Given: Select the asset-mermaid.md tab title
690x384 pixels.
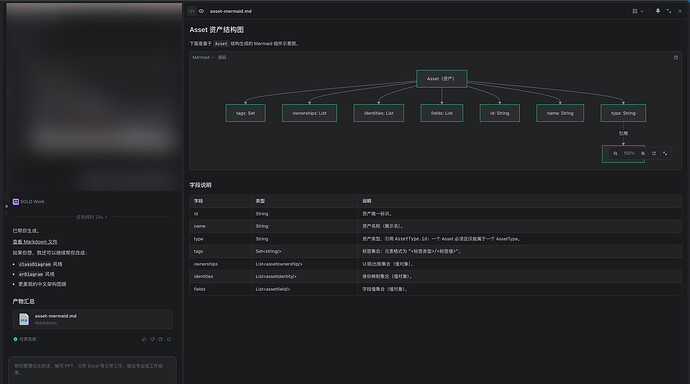Looking at the screenshot, I should (231, 11).
